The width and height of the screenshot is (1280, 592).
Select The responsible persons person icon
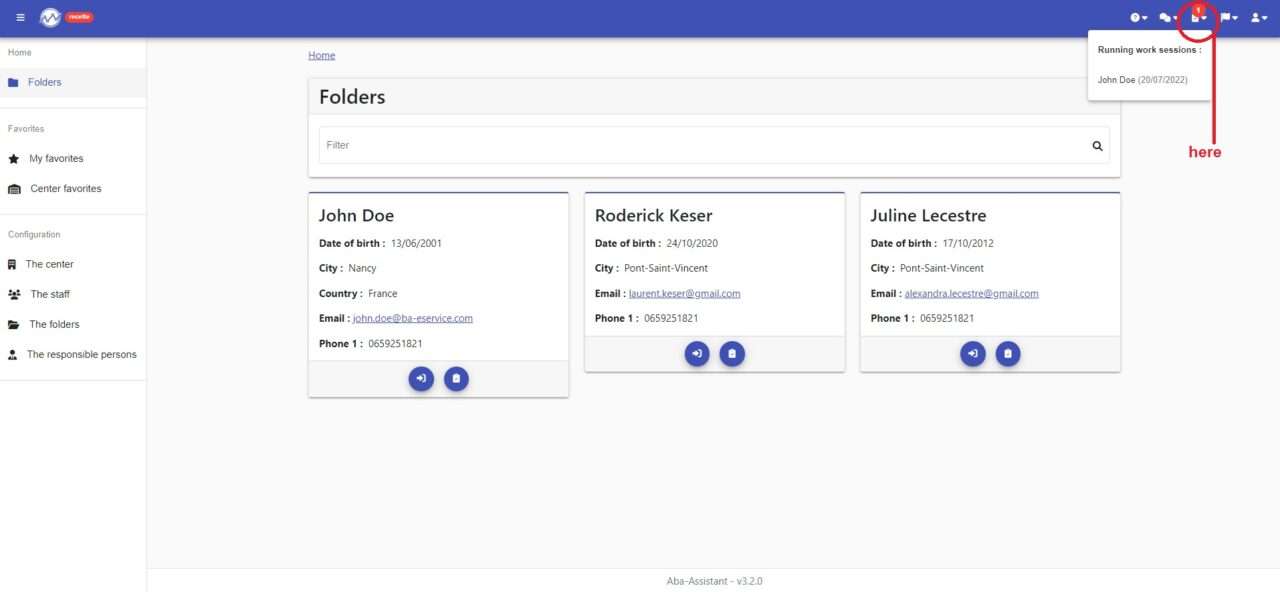coord(11,354)
